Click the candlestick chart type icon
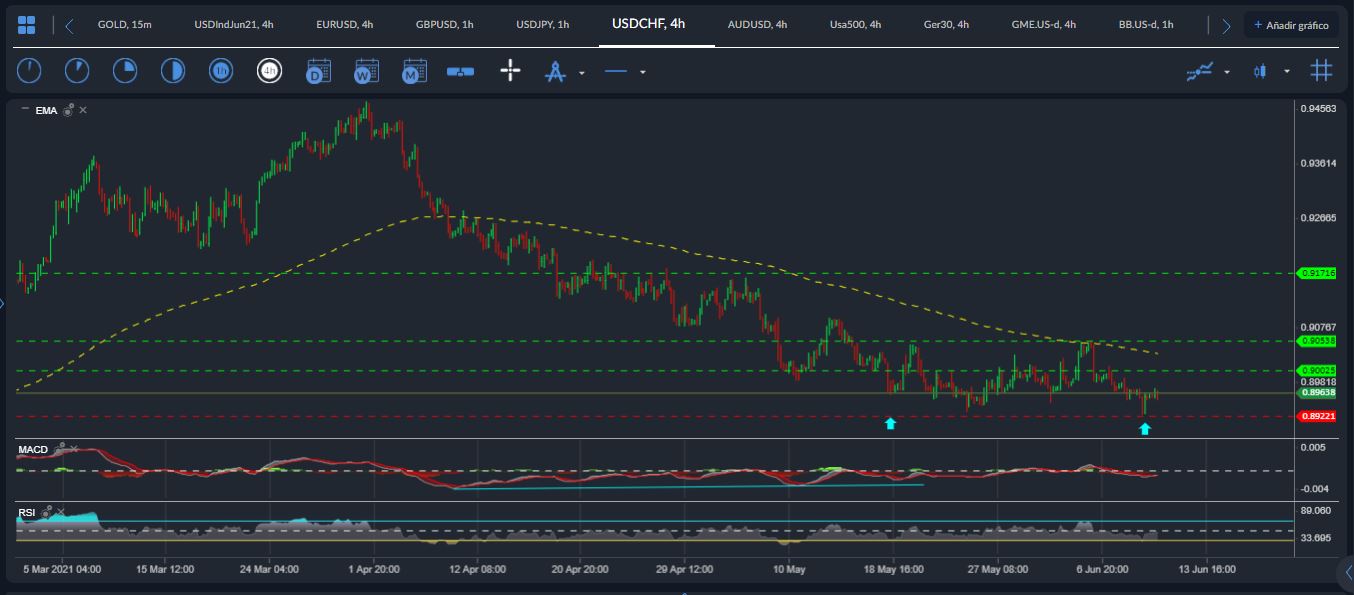 tap(1259, 71)
